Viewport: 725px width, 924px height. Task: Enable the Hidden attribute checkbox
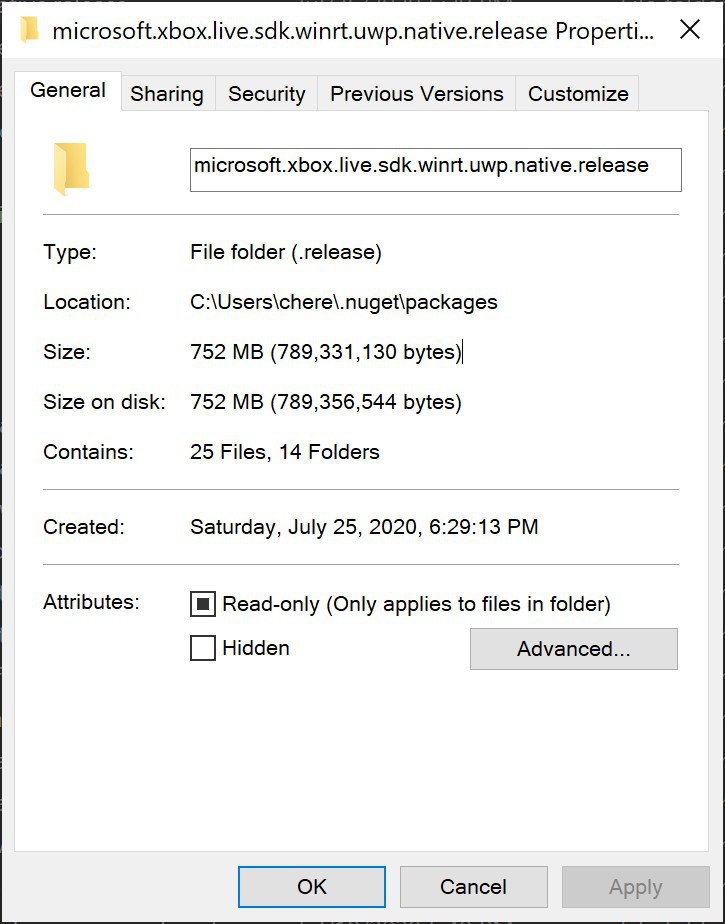pyautogui.click(x=203, y=648)
